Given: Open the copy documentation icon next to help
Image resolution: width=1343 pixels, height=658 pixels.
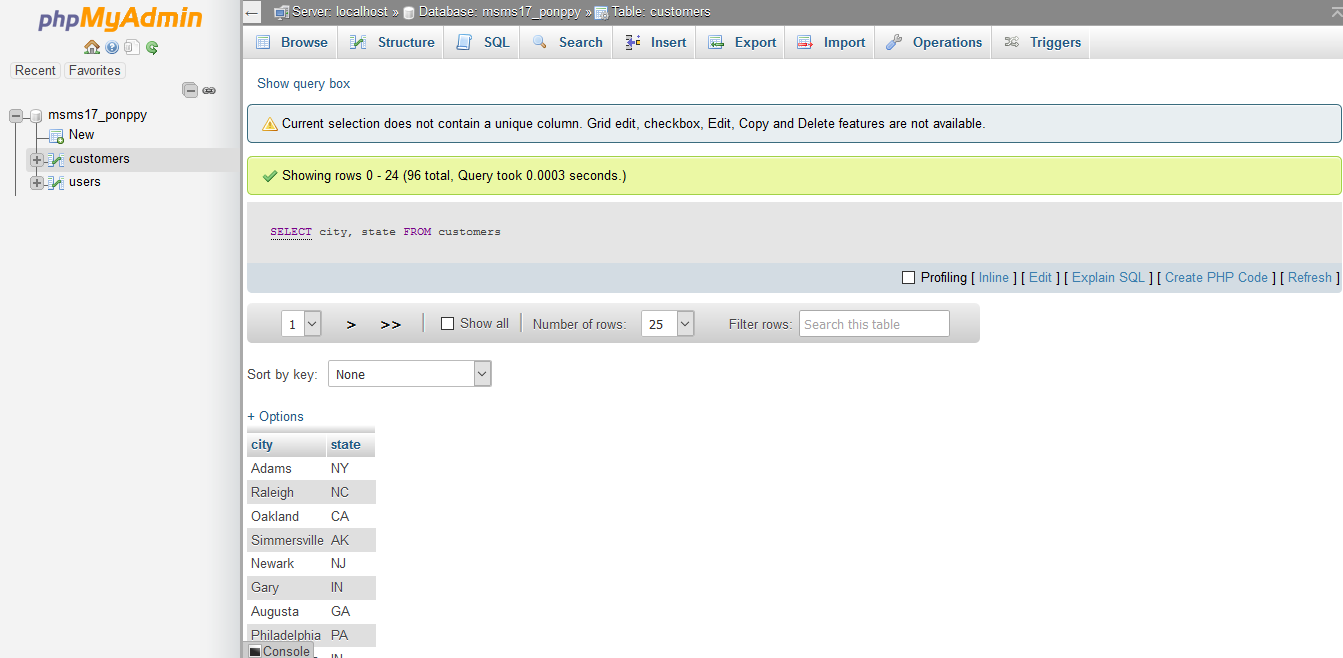Looking at the screenshot, I should (x=132, y=47).
